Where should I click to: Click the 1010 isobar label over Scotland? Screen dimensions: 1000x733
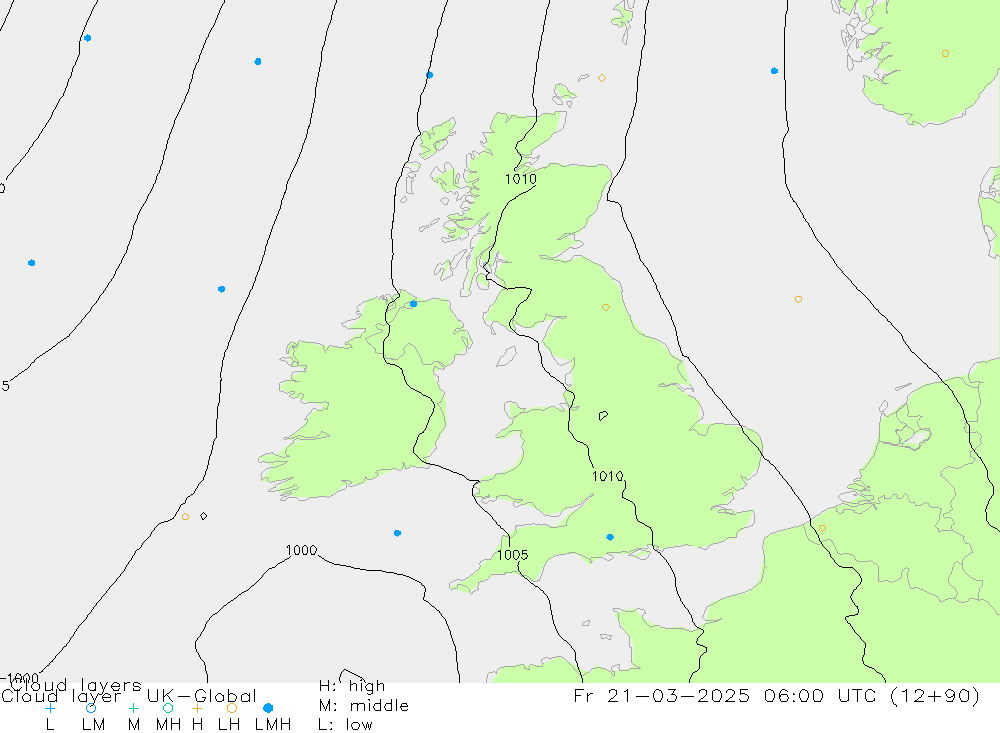coord(520,179)
